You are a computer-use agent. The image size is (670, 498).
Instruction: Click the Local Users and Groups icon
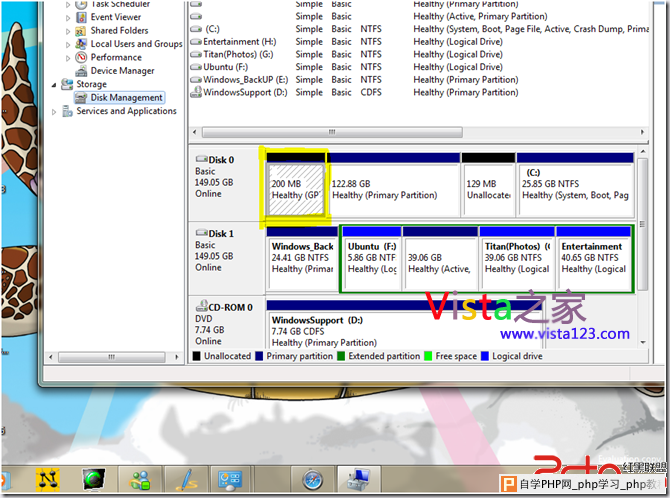pos(81,44)
